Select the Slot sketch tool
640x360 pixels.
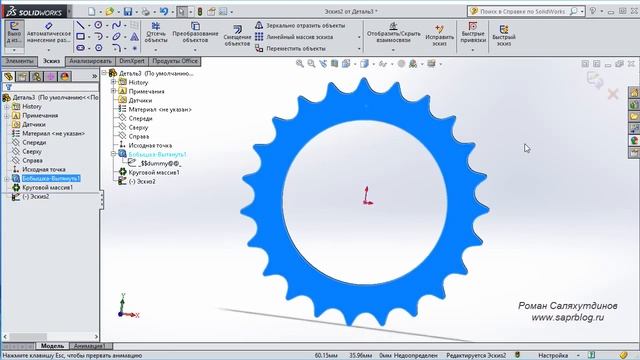80,48
